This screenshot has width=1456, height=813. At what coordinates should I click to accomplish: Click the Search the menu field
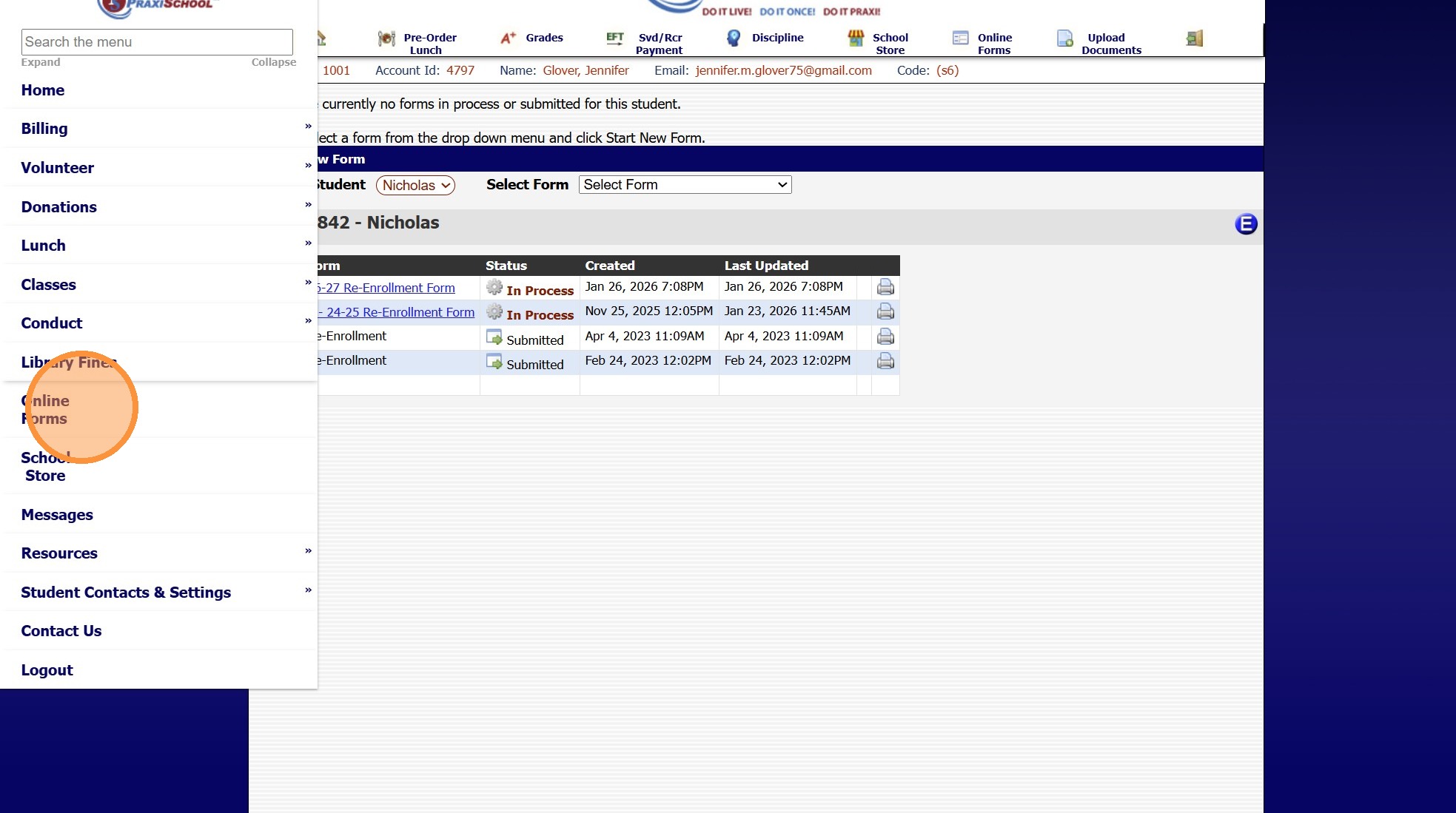pyautogui.click(x=157, y=42)
